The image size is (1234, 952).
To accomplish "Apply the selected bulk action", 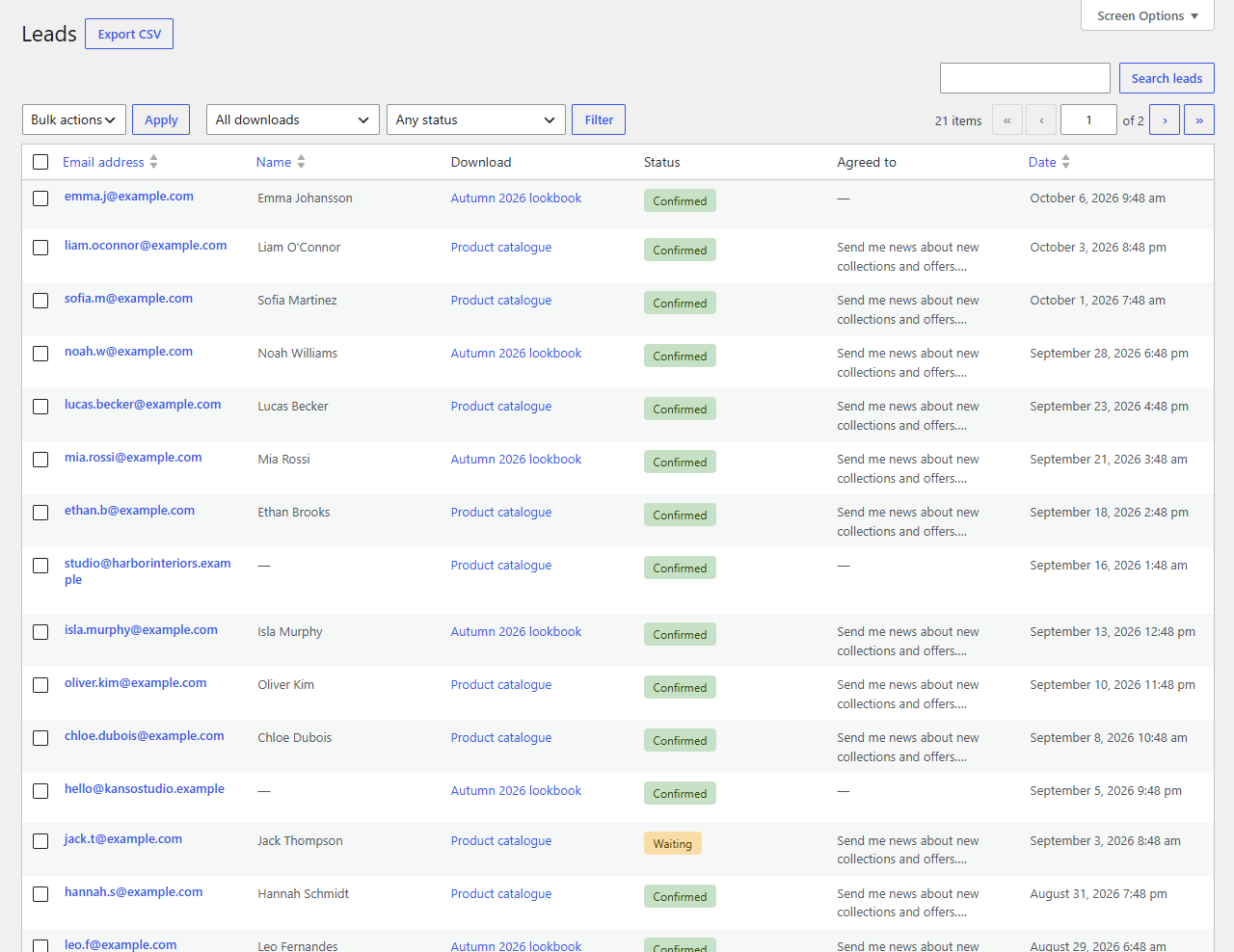I will coord(161,119).
